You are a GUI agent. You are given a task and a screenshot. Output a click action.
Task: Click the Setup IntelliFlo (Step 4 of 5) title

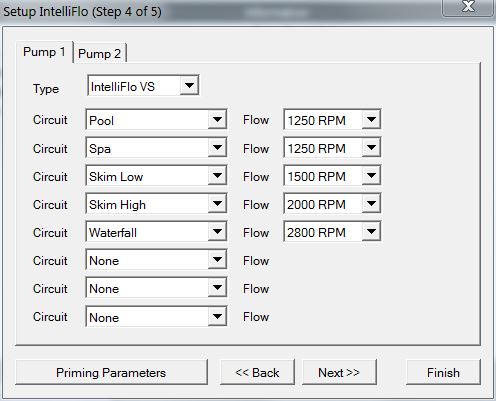(82, 12)
